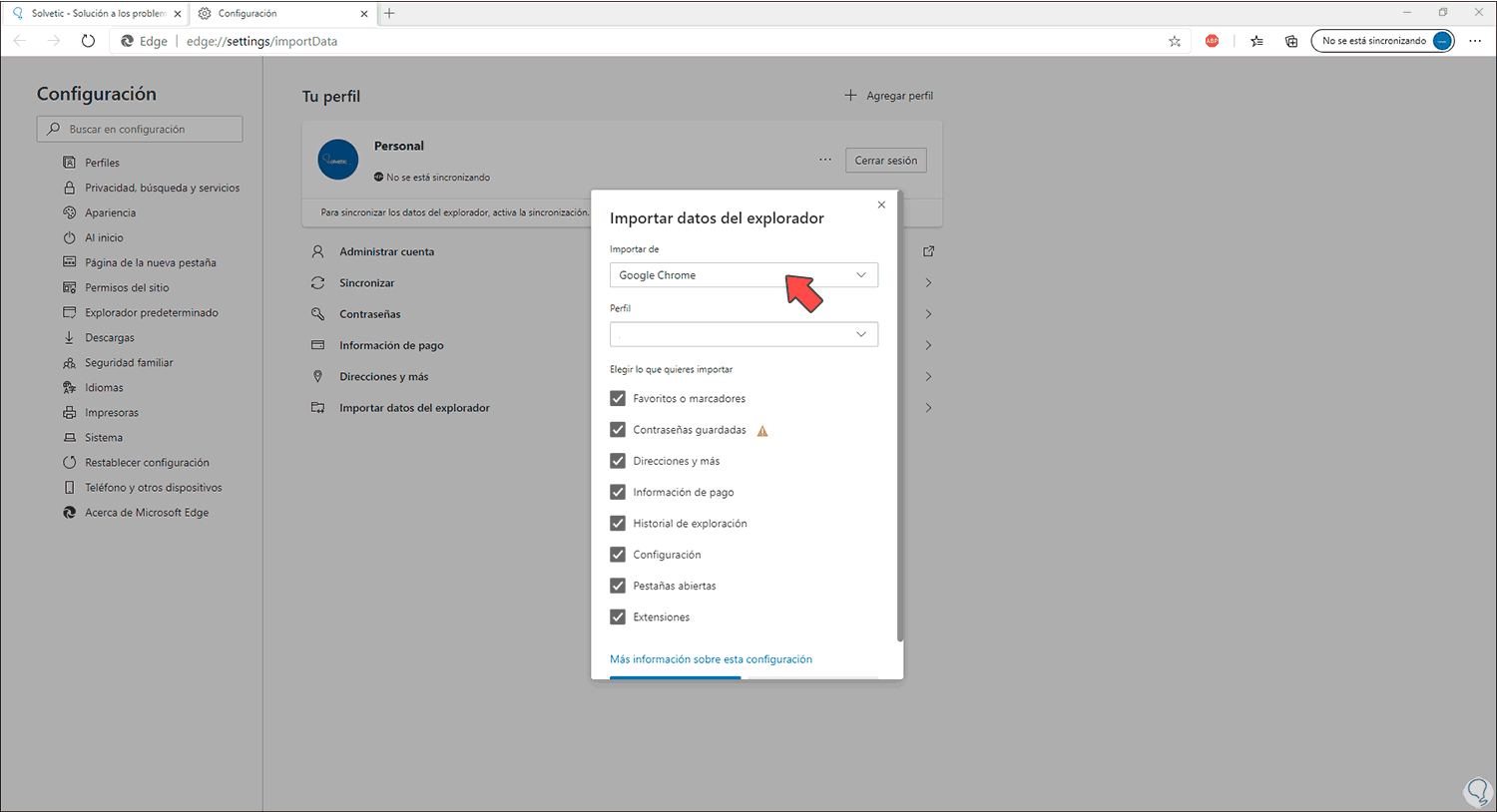Click the Personal profile avatar
Screen dimensions: 1497x812
[338, 160]
